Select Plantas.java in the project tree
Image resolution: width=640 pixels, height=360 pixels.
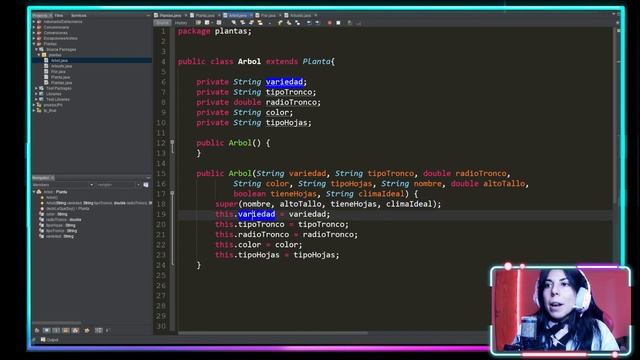61,83
